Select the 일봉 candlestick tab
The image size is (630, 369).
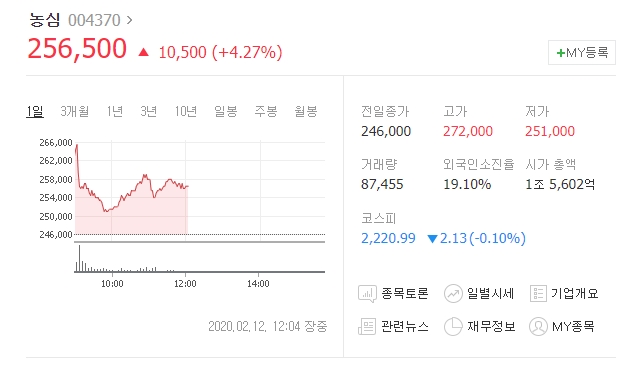(x=225, y=111)
